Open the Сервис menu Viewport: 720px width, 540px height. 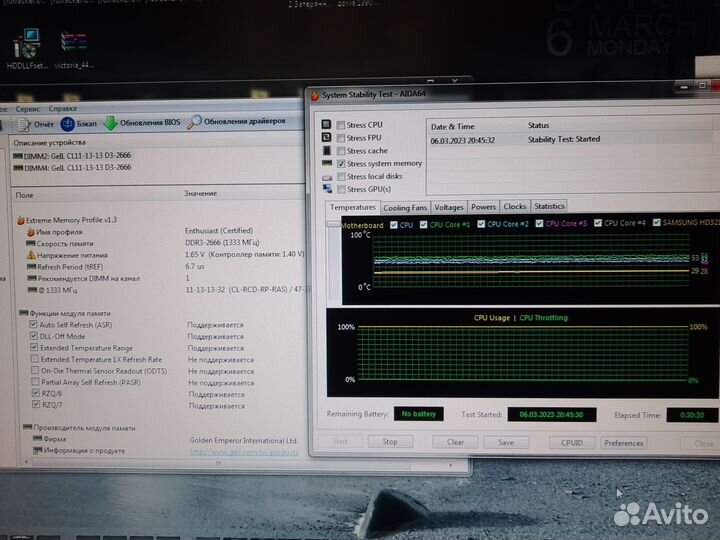coord(27,108)
